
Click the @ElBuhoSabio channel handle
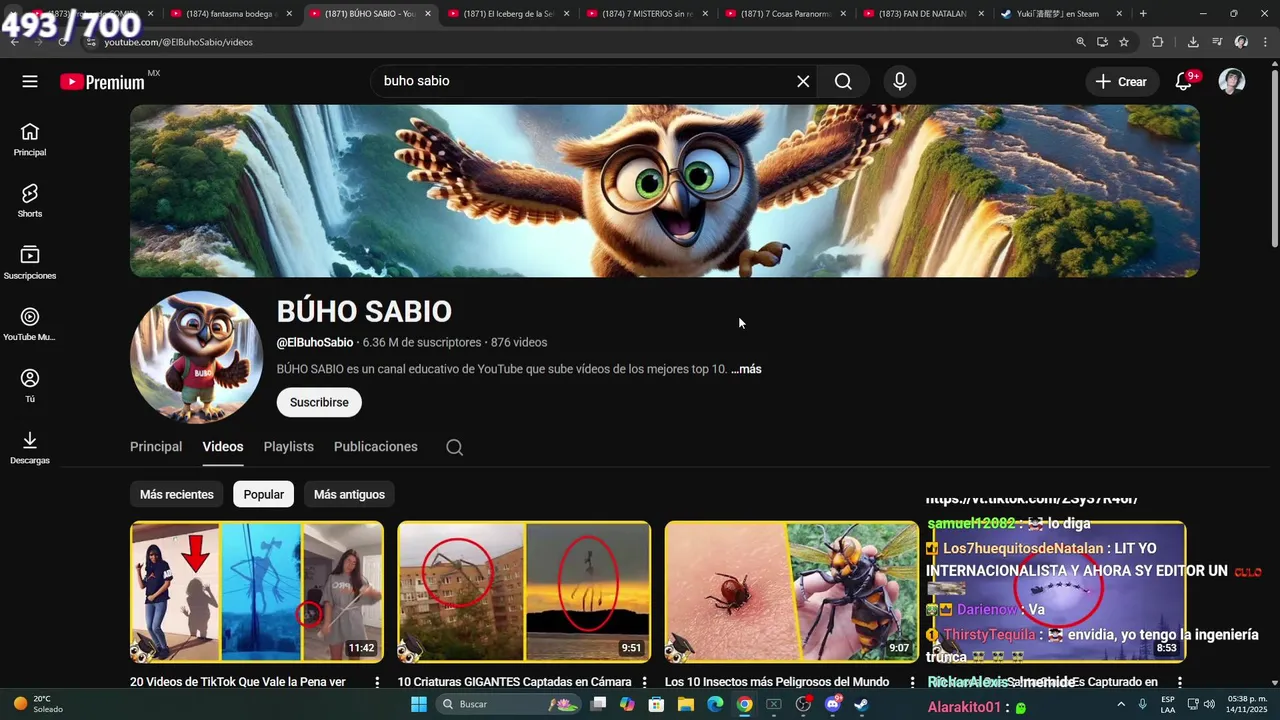click(314, 342)
